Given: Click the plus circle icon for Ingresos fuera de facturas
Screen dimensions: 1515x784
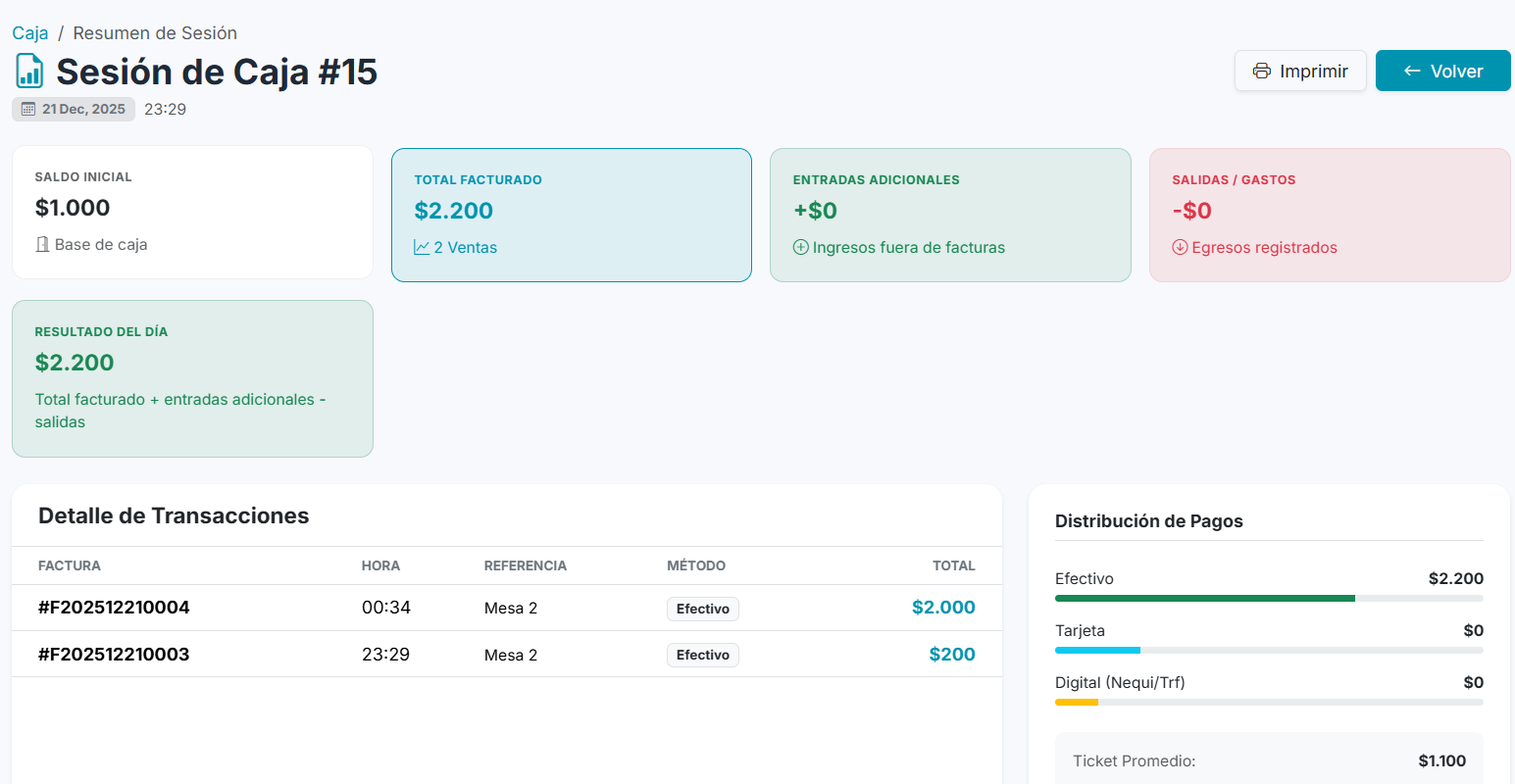Looking at the screenshot, I should click(801, 248).
